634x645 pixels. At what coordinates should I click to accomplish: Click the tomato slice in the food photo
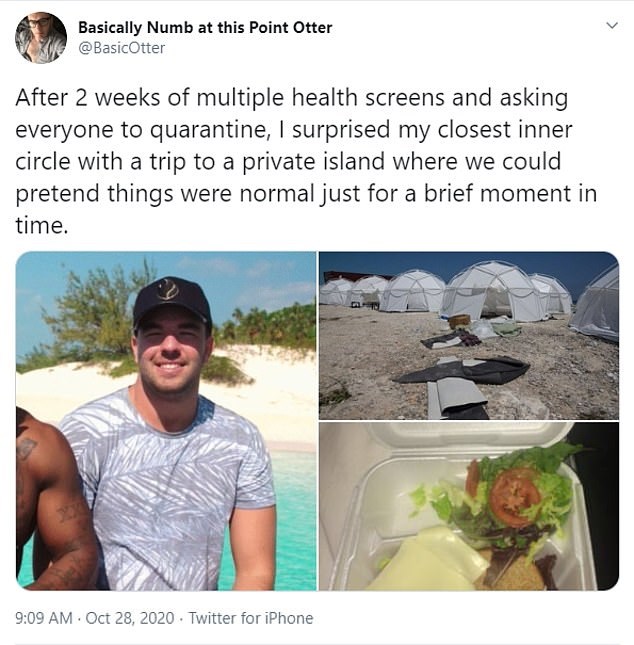click(x=516, y=495)
